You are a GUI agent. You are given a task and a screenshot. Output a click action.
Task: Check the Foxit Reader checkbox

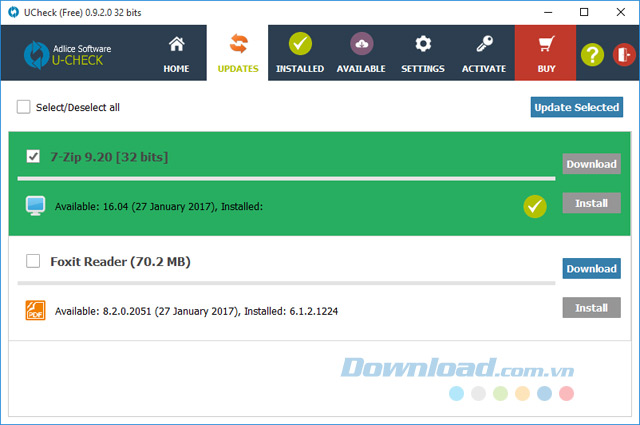33,260
